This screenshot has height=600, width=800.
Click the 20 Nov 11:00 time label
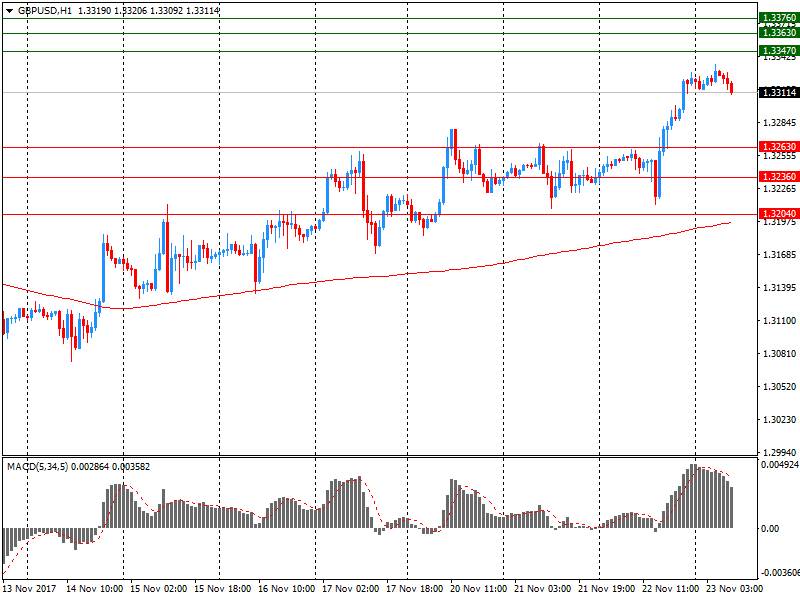pyautogui.click(x=479, y=589)
